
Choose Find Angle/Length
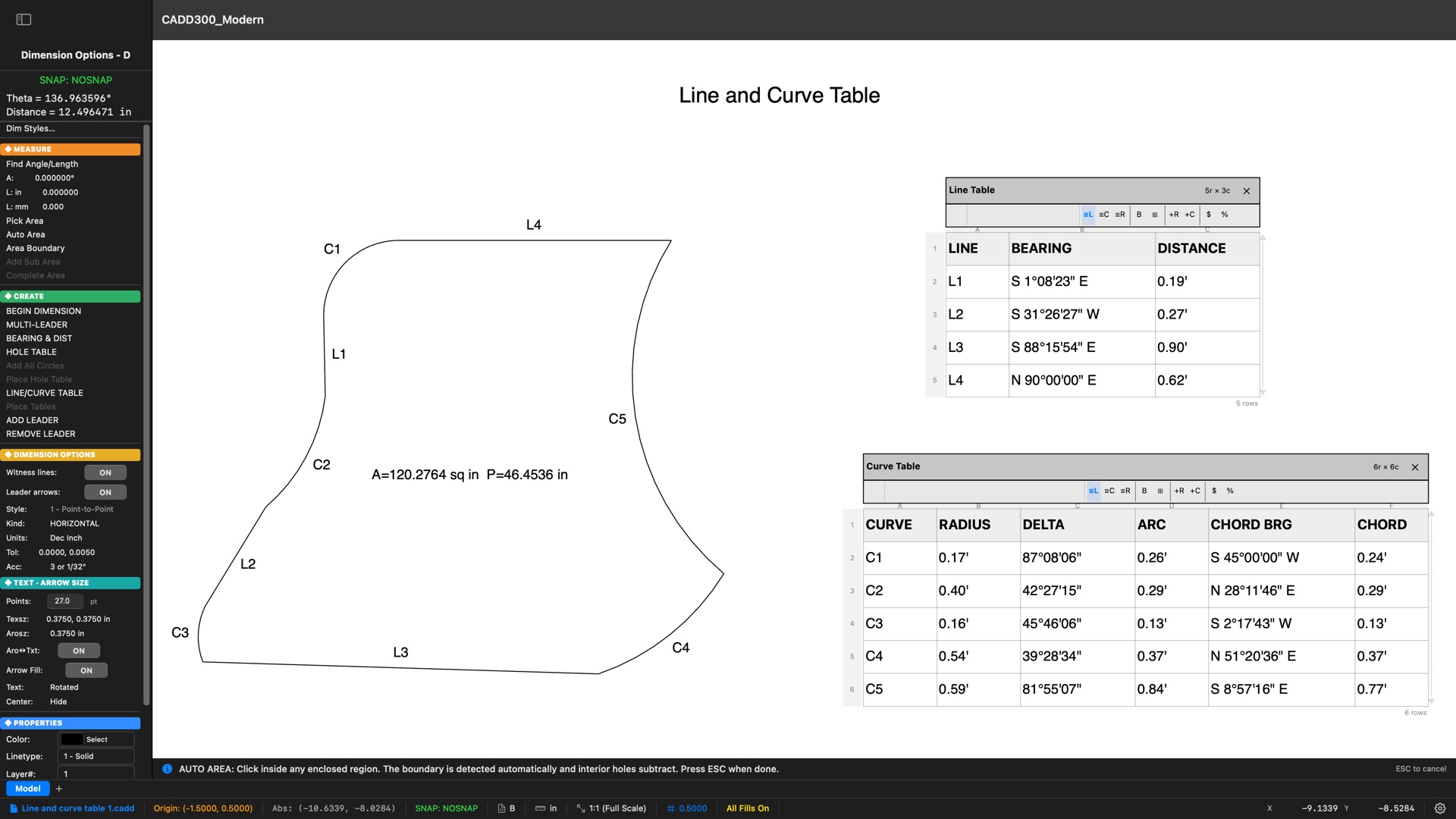click(x=42, y=165)
